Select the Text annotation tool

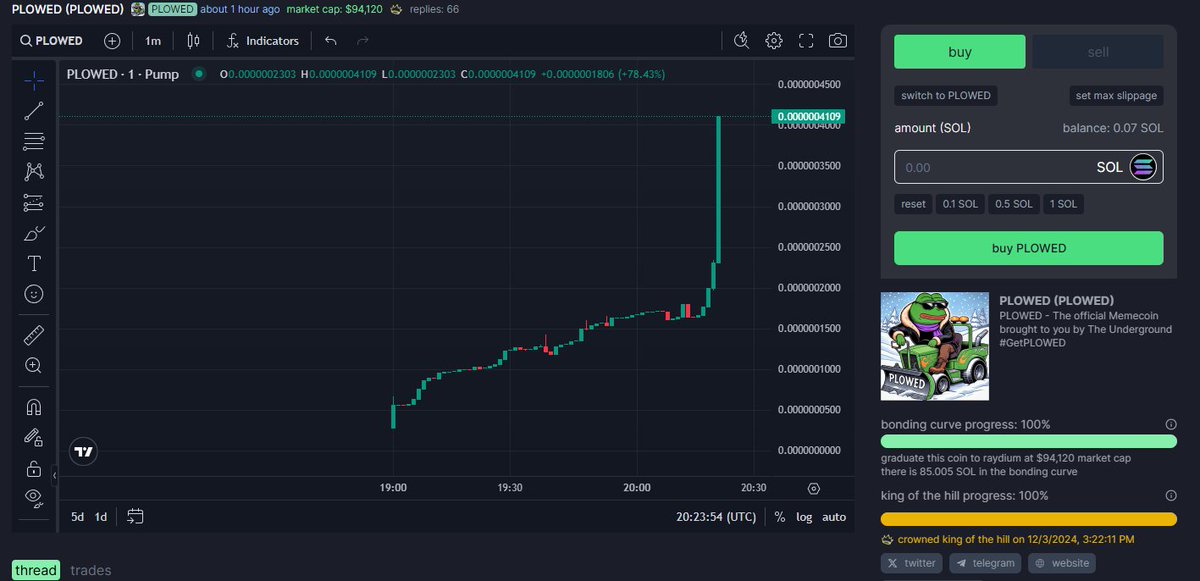click(x=33, y=264)
